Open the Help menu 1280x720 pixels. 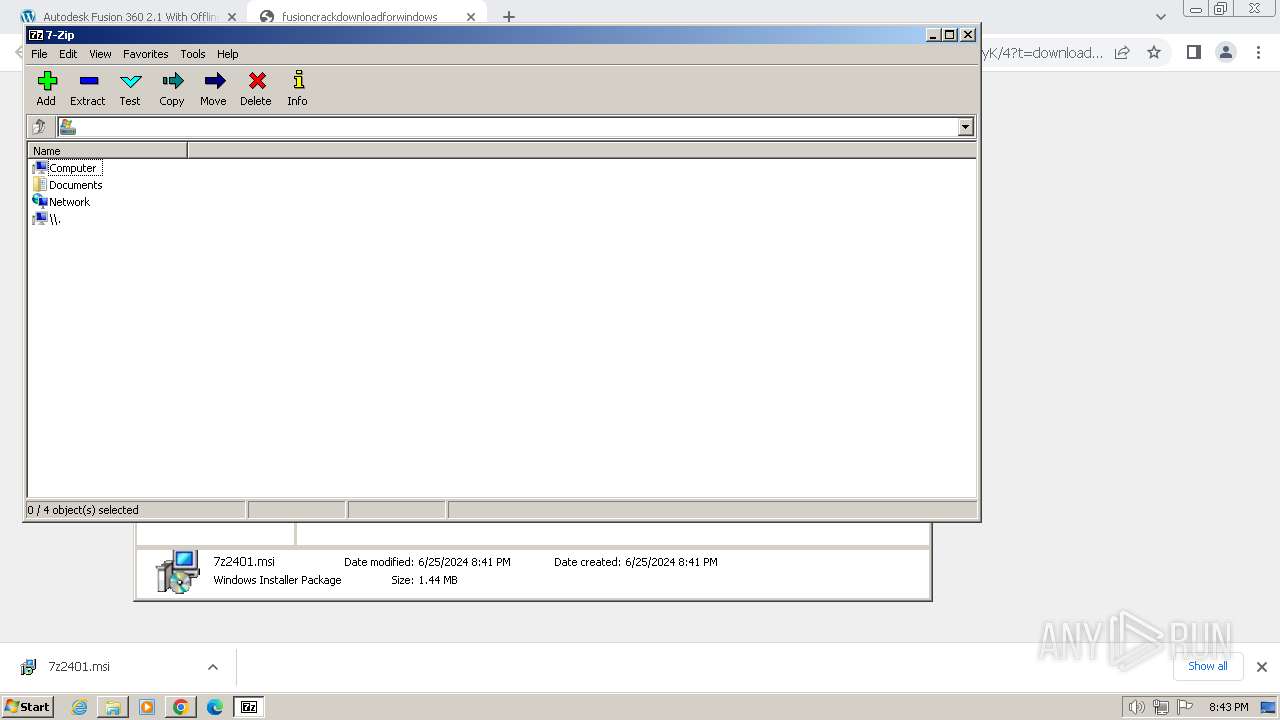(228, 54)
